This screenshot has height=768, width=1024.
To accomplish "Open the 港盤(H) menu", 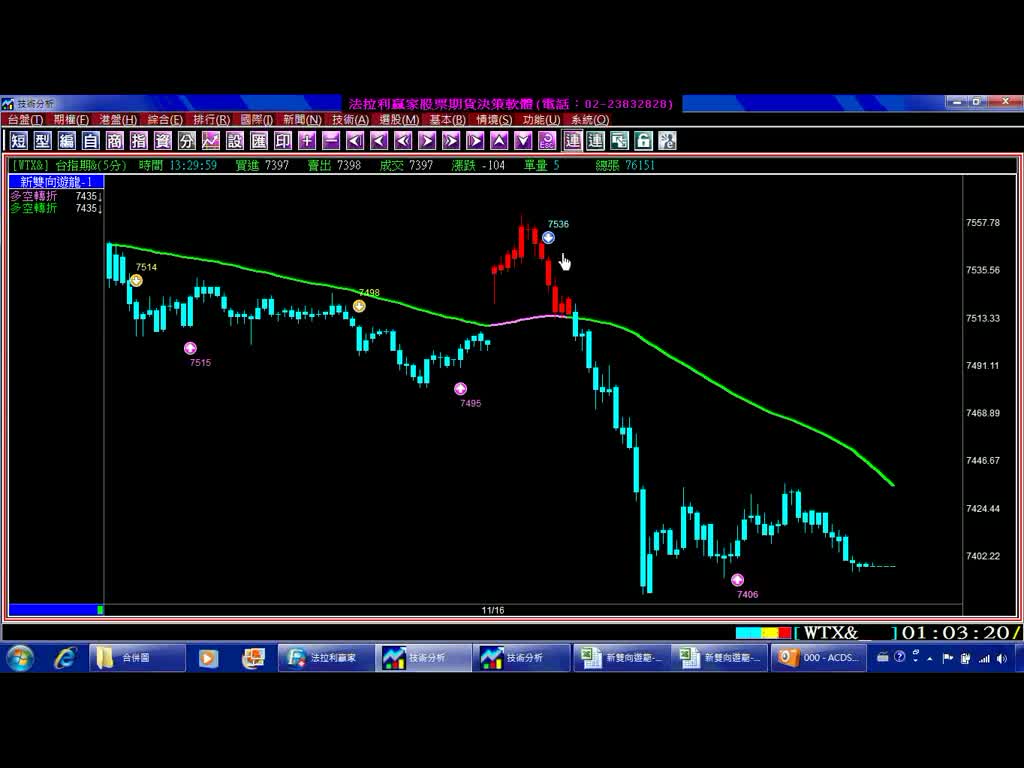I will [118, 120].
